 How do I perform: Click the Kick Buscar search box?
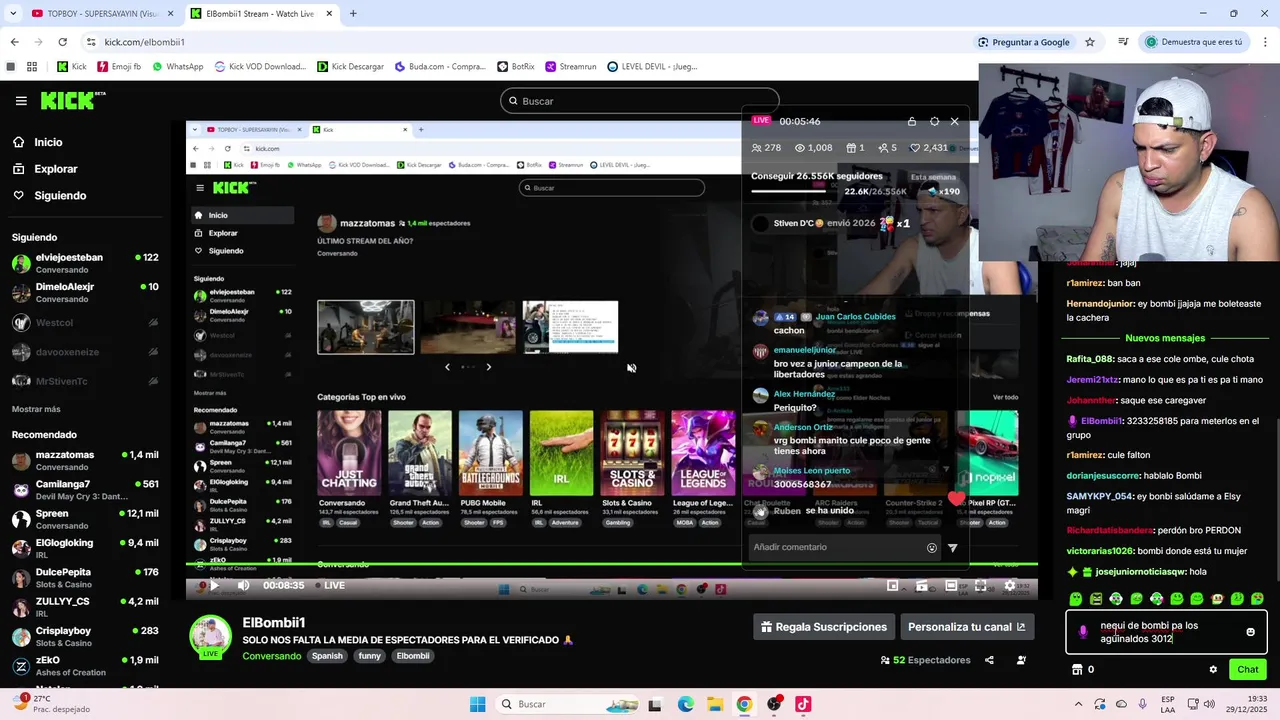click(x=639, y=101)
